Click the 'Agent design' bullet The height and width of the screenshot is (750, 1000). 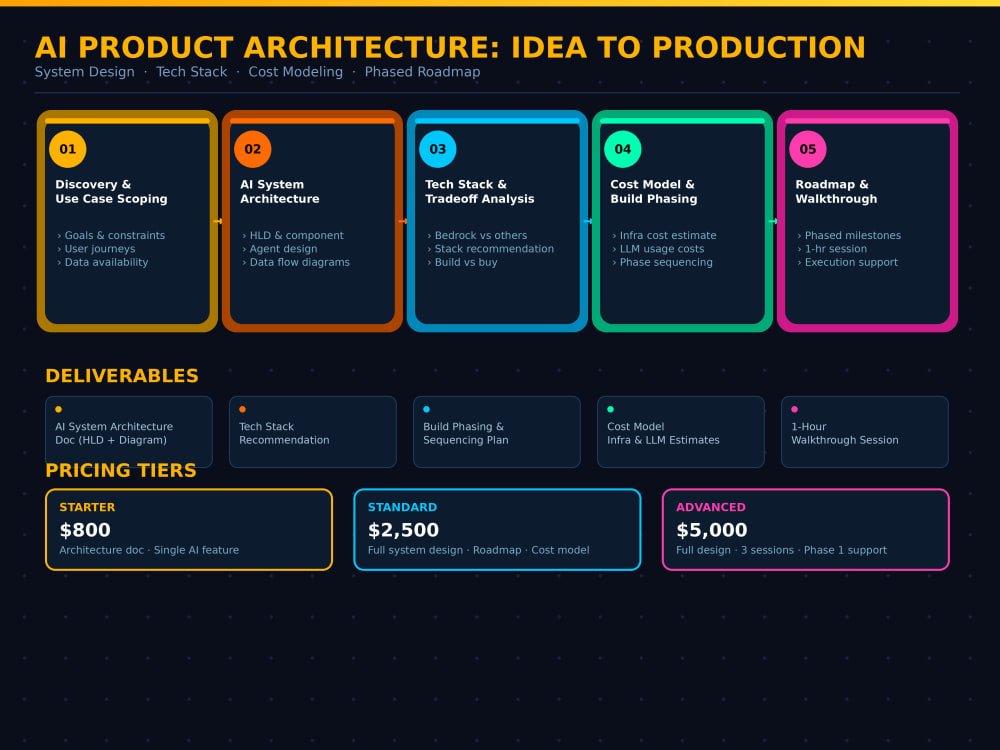click(279, 249)
